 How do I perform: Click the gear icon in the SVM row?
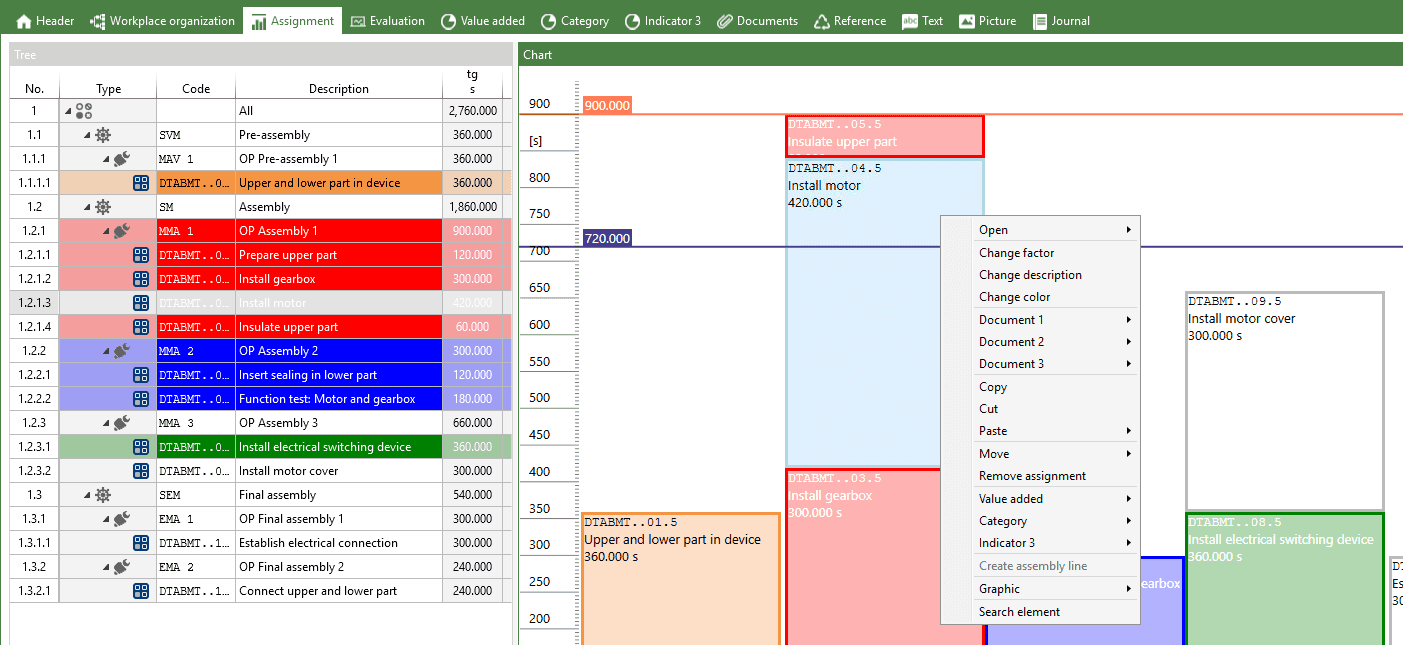(103, 135)
